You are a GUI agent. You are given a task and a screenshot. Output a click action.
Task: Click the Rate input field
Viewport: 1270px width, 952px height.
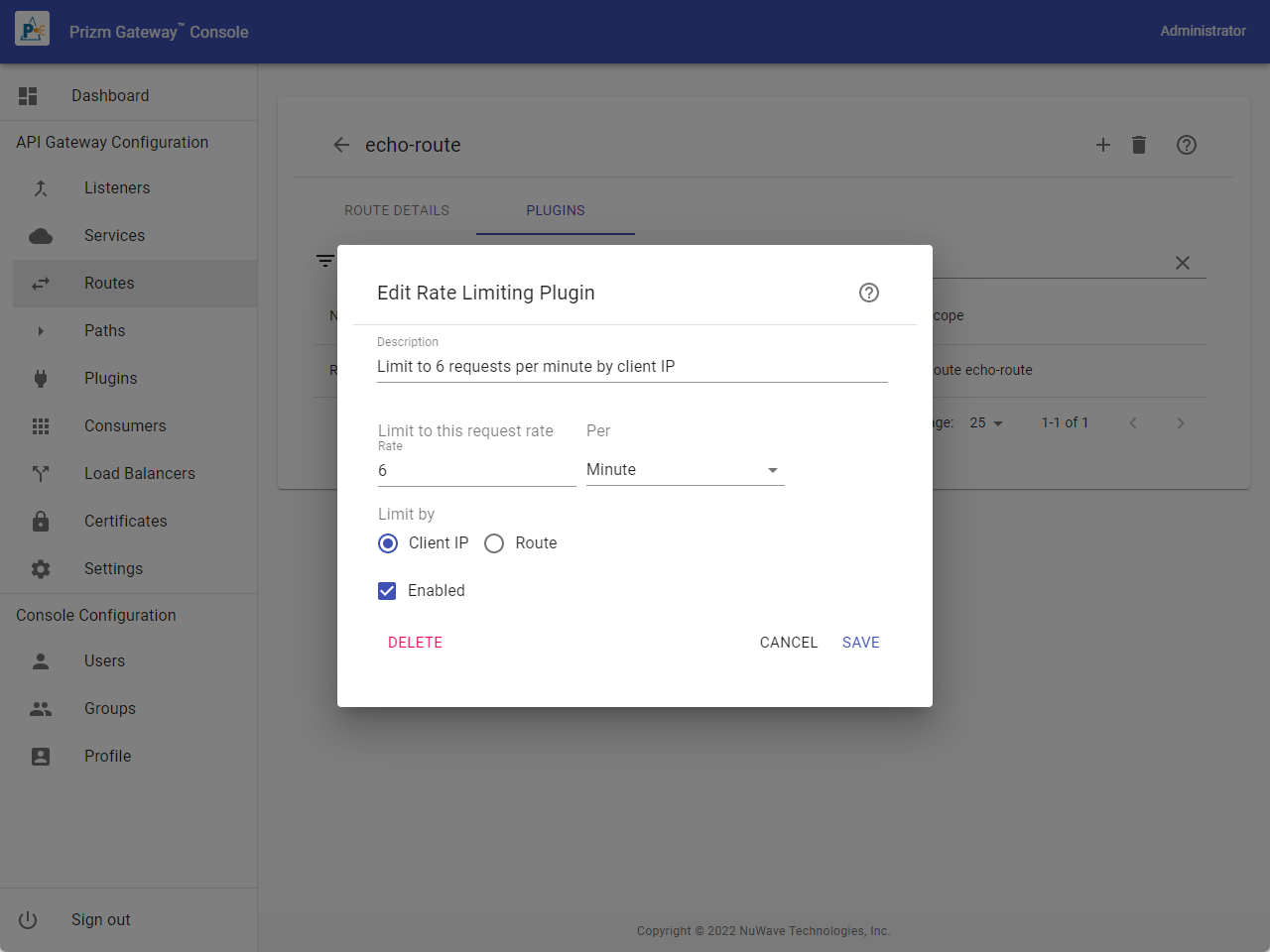point(476,471)
